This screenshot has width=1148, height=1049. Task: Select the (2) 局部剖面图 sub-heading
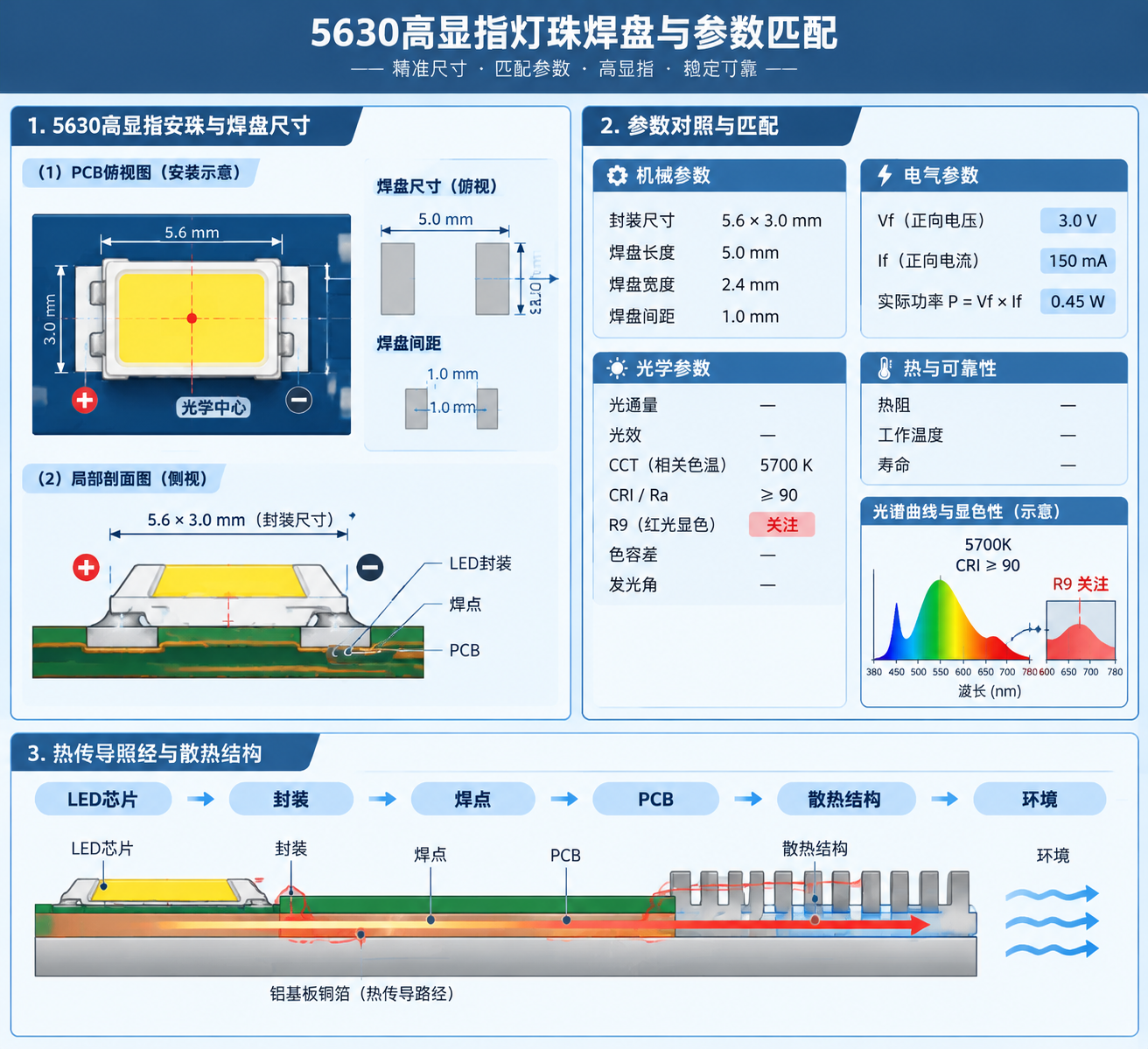point(123,479)
